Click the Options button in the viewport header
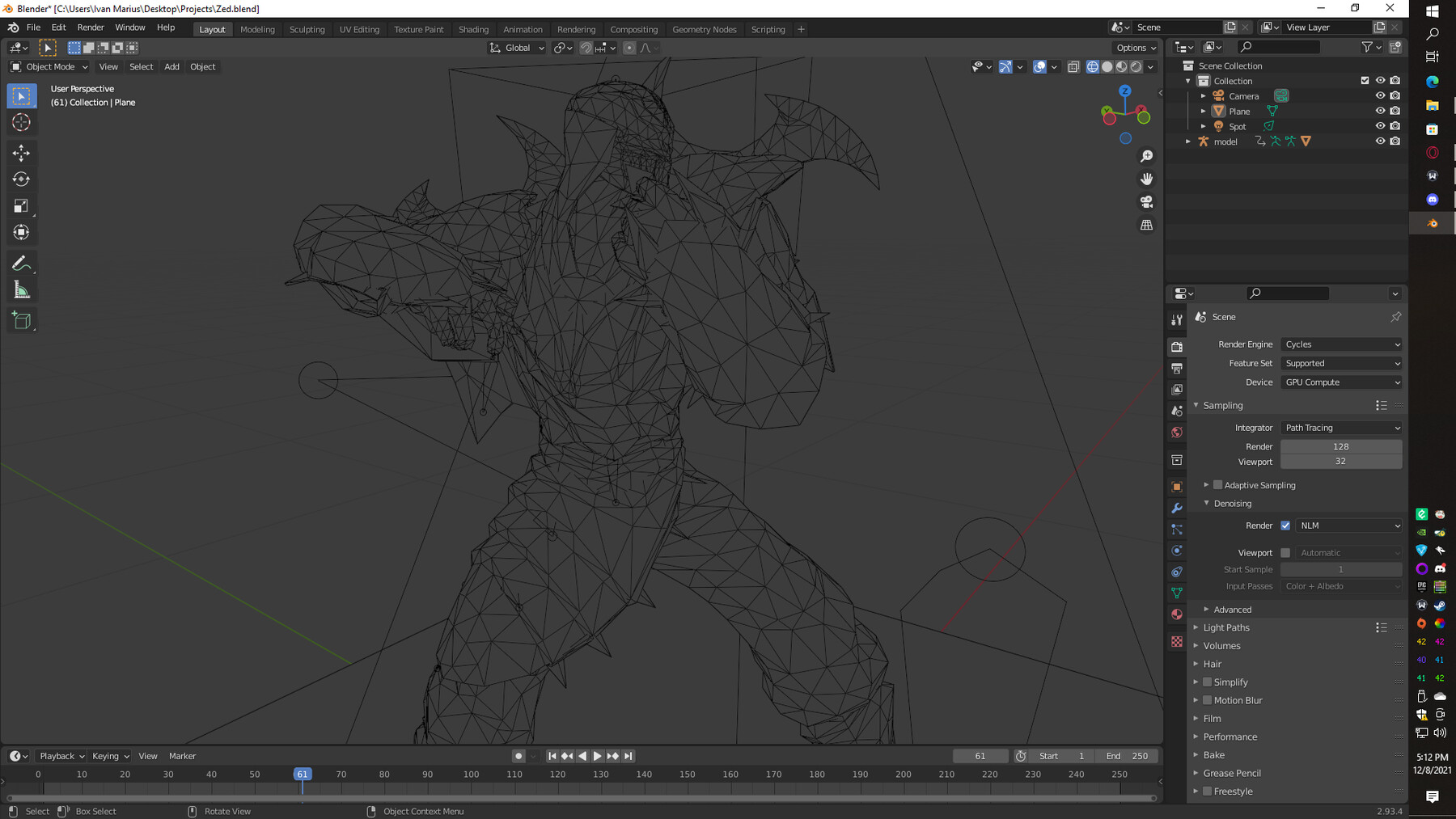Image resolution: width=1456 pixels, height=819 pixels. pos(1135,48)
